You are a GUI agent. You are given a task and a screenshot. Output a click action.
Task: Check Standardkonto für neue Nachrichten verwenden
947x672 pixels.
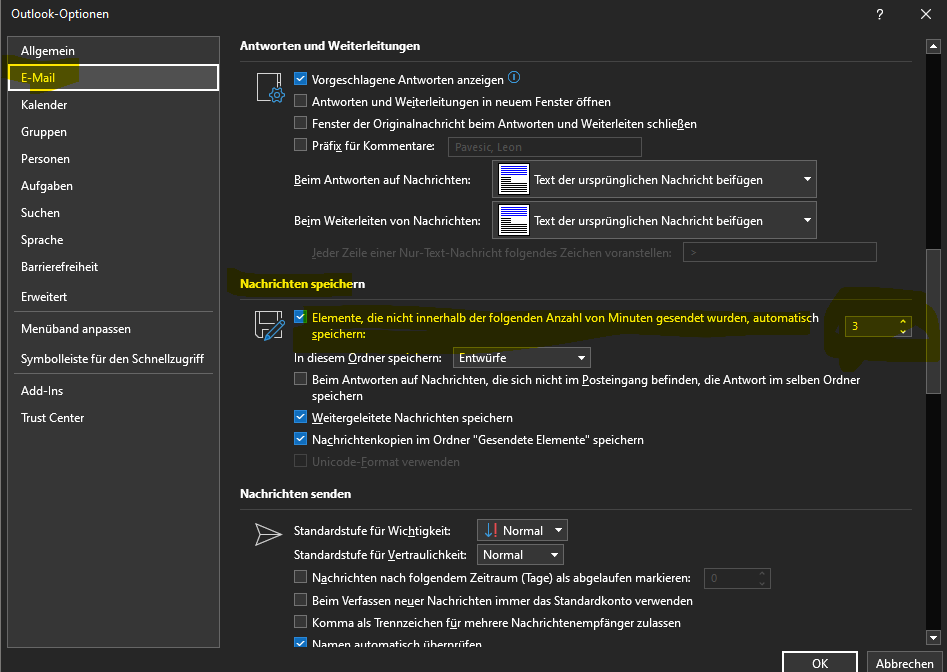pos(300,600)
